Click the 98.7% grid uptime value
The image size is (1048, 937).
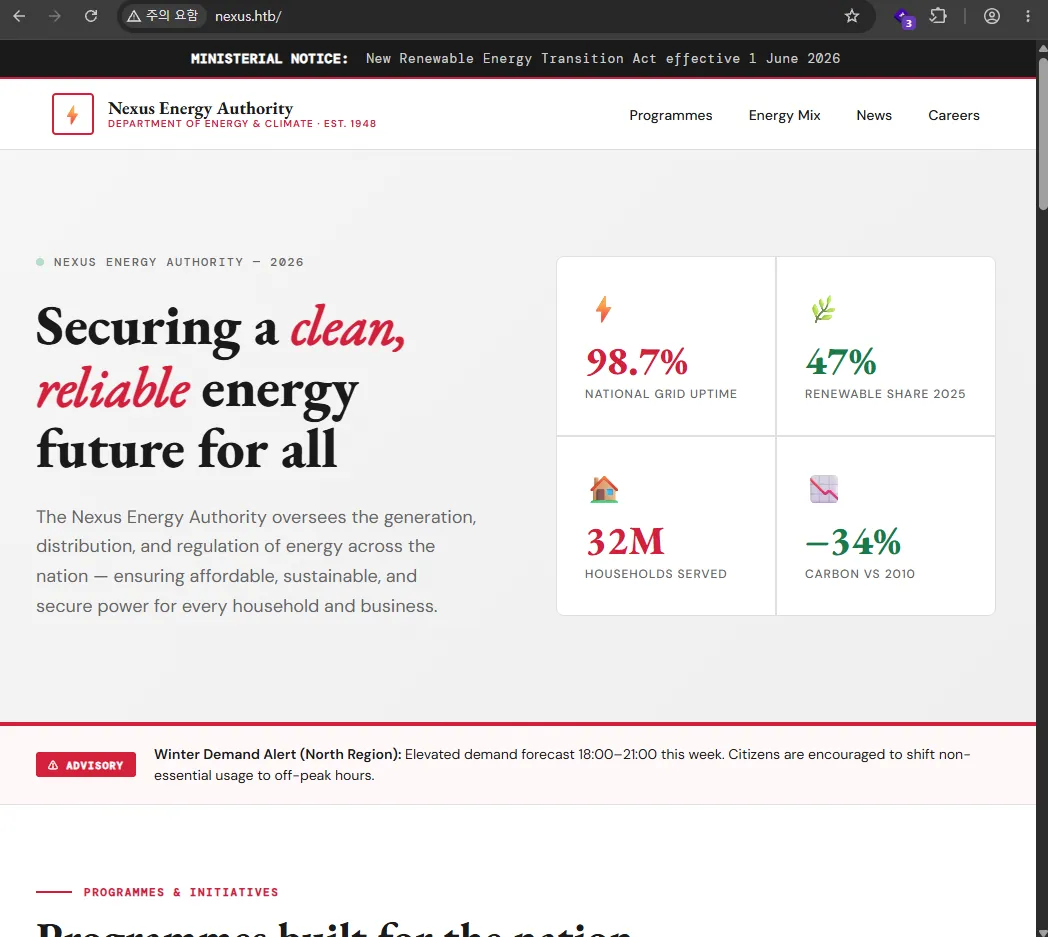[x=636, y=362]
